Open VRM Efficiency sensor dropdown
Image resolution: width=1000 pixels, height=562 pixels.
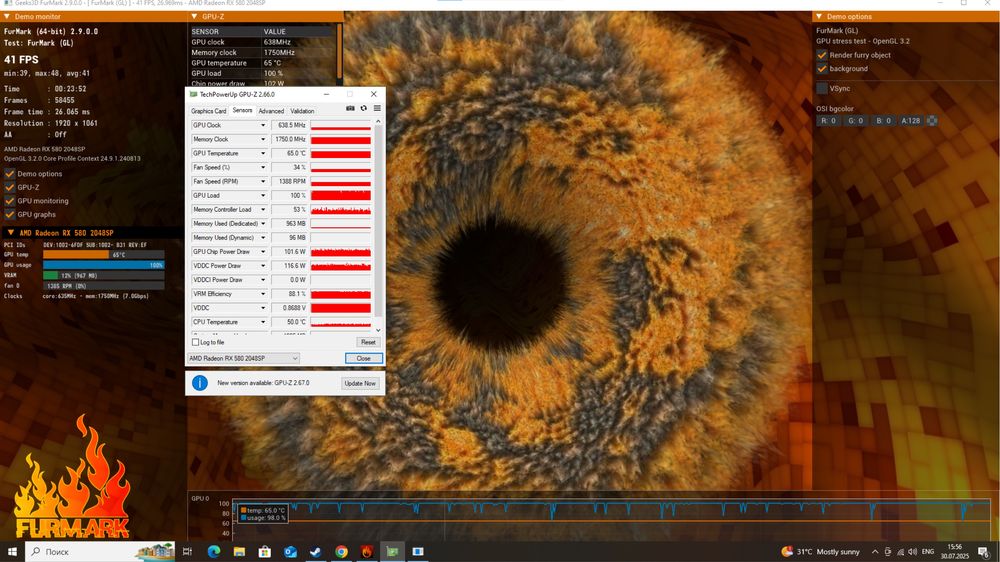click(263, 294)
